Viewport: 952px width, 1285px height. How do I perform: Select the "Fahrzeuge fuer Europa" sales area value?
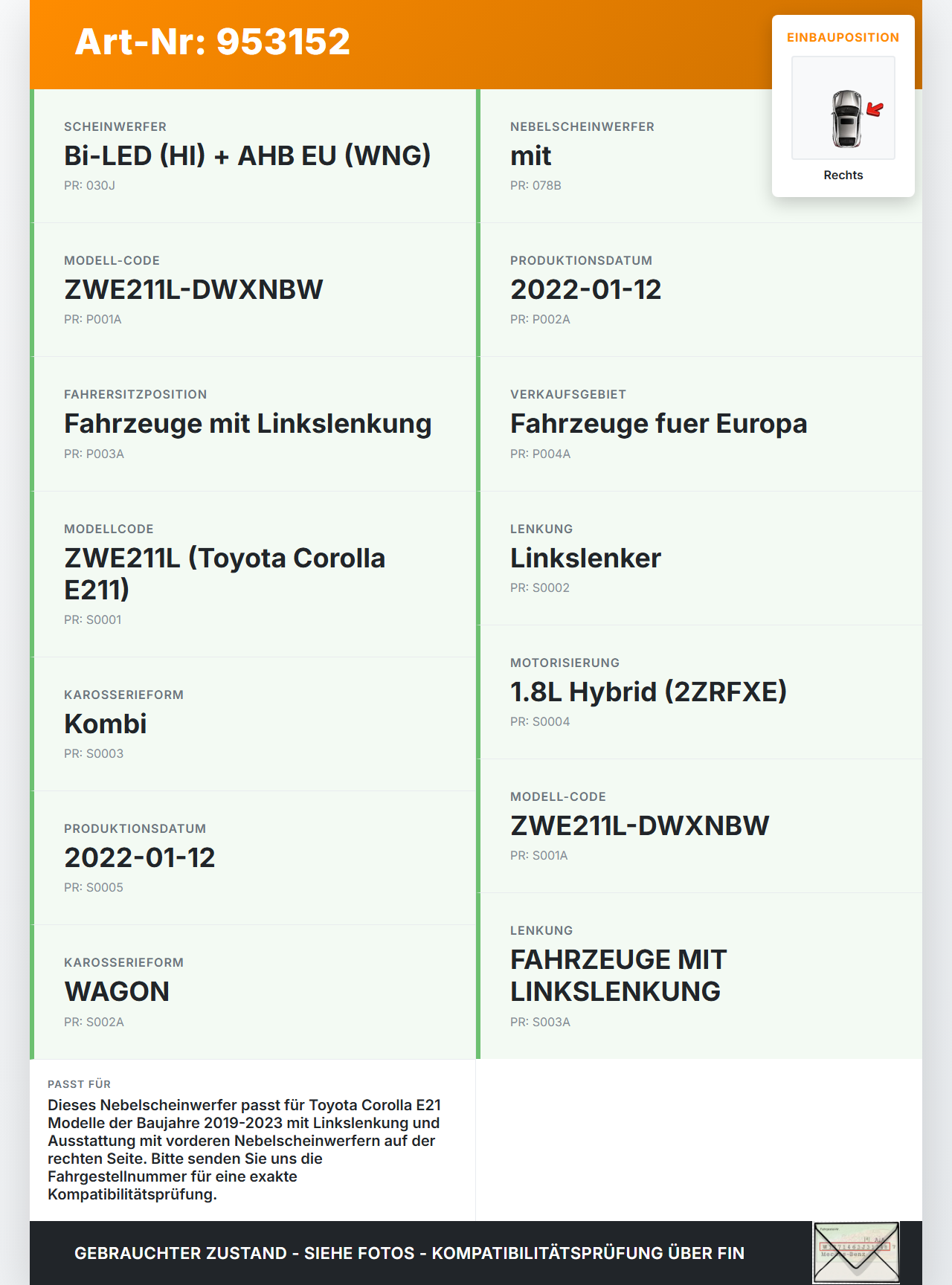coord(658,424)
